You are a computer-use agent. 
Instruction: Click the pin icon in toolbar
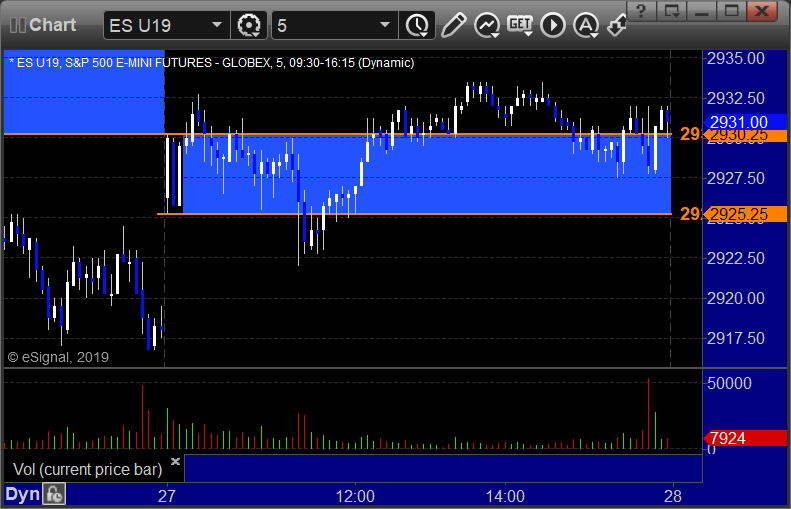coord(616,25)
